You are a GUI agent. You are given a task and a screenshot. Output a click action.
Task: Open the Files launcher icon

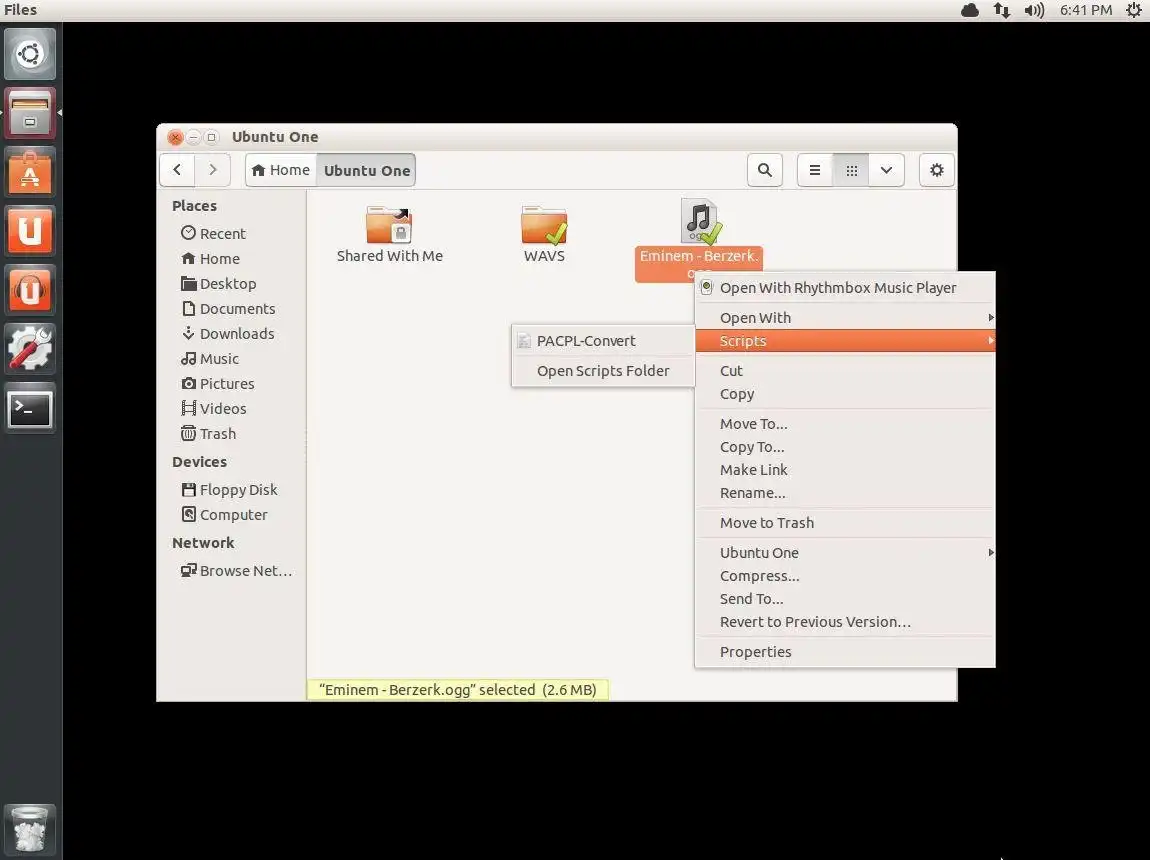[x=30, y=113]
